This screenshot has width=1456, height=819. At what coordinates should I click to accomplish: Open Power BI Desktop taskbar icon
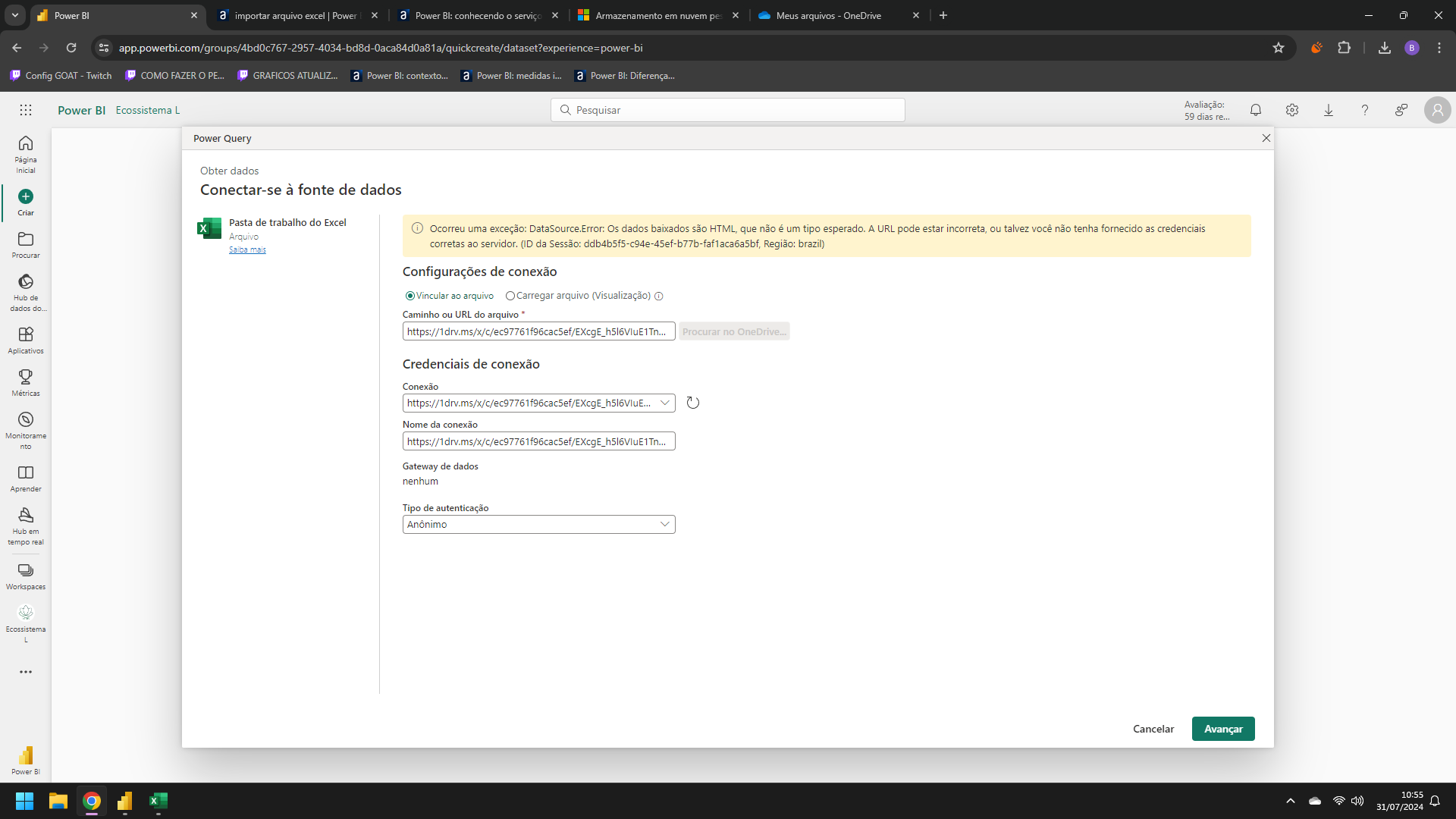pyautogui.click(x=125, y=801)
